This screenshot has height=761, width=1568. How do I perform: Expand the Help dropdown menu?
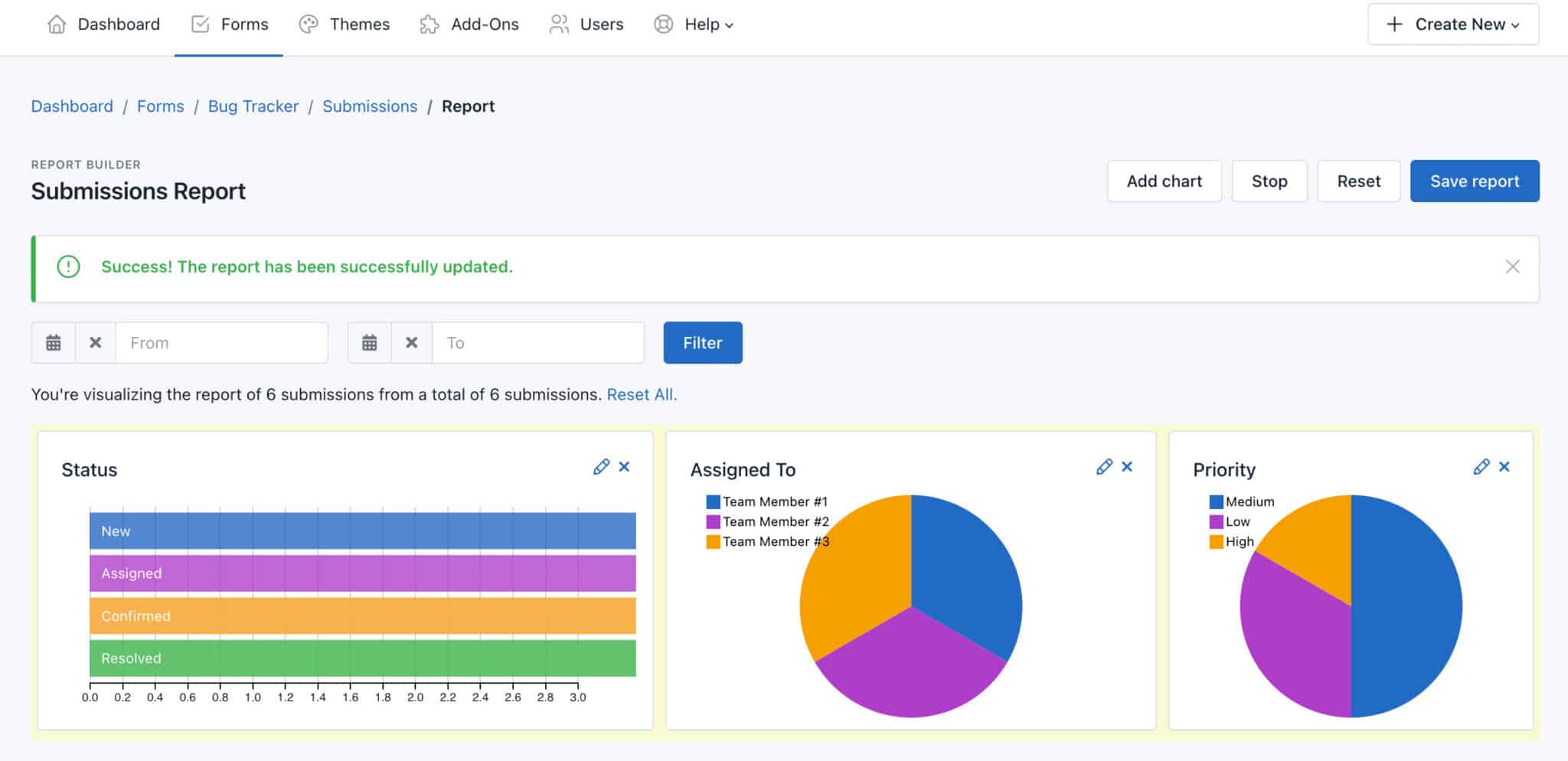click(x=694, y=24)
